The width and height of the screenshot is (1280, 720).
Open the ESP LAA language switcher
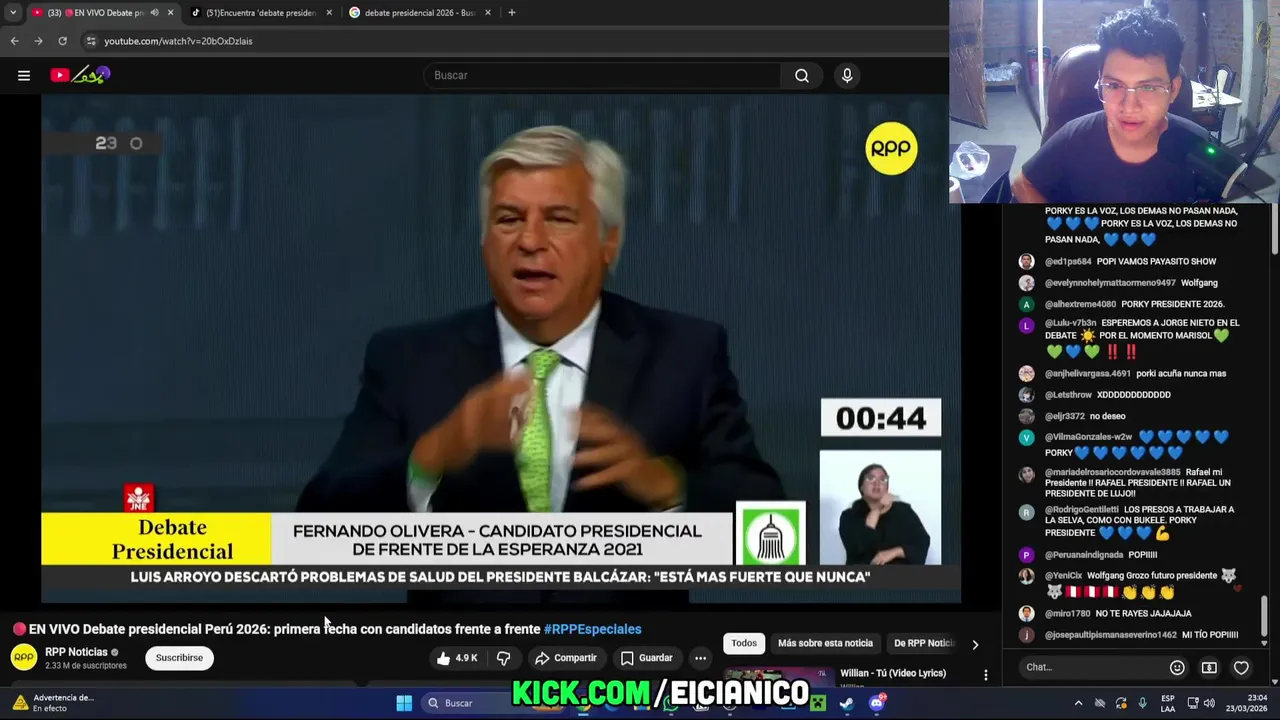[1169, 703]
